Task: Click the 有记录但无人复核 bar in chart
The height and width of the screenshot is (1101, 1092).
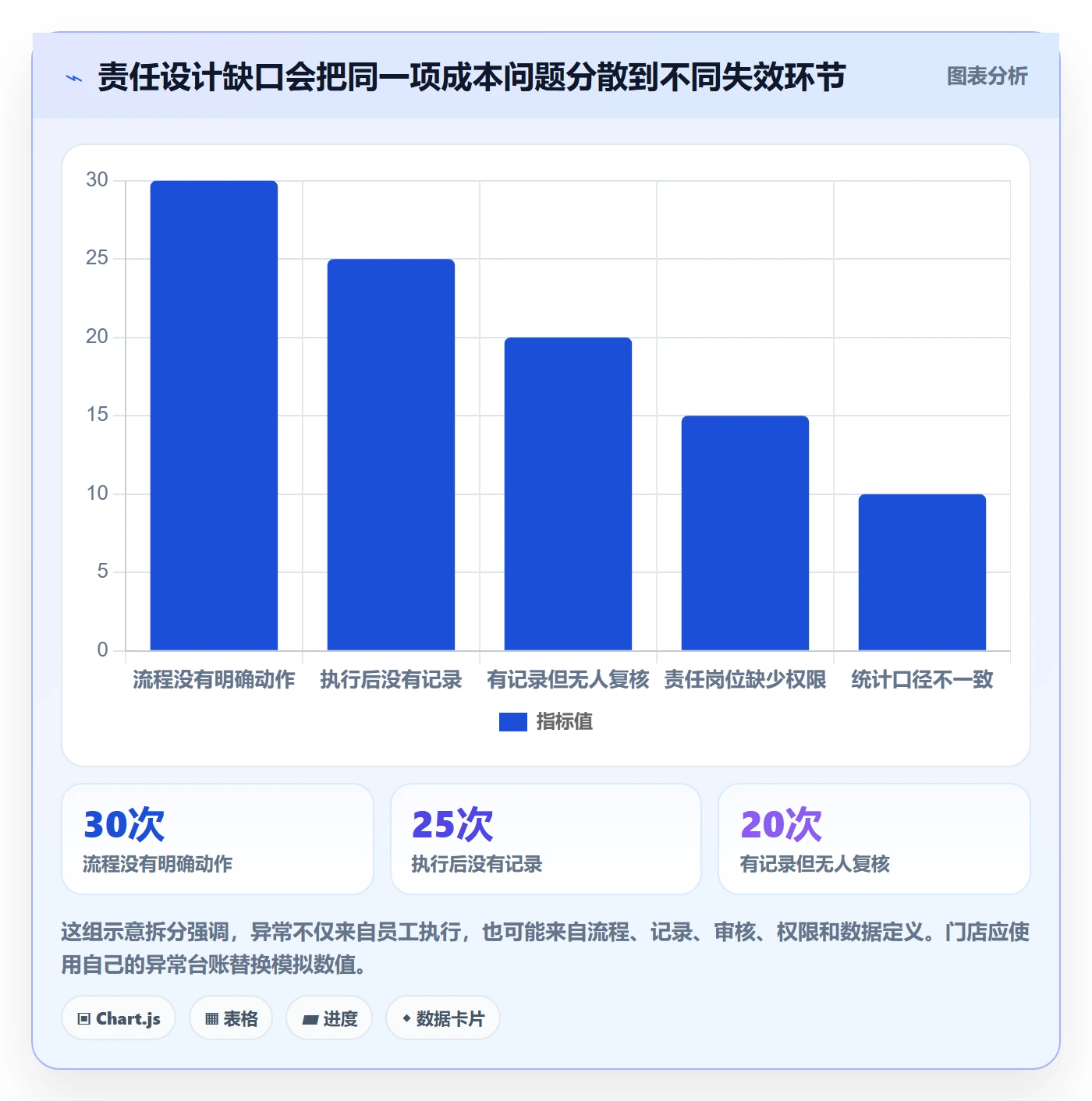Action: (568, 494)
